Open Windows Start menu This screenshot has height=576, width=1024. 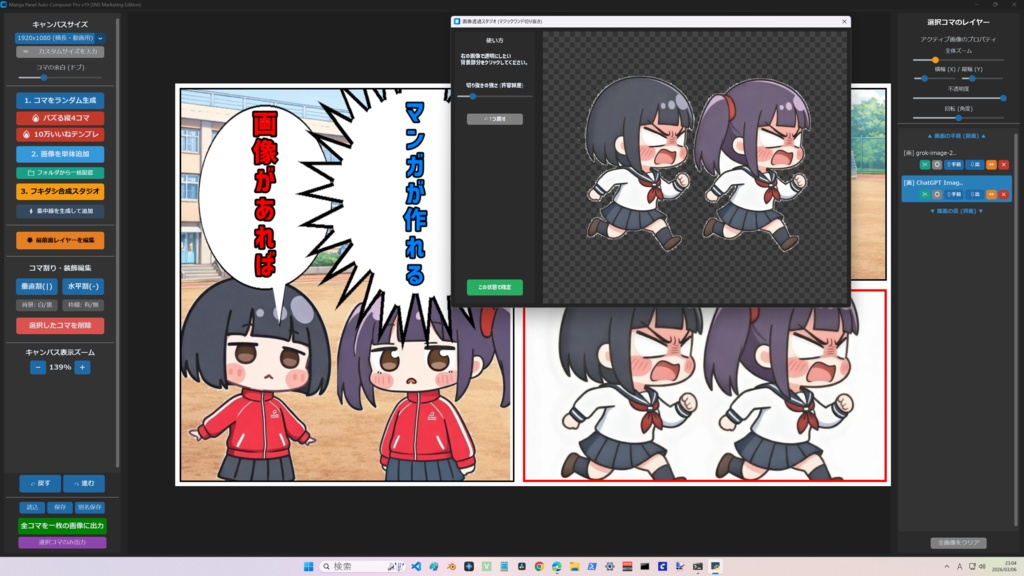coord(308,566)
